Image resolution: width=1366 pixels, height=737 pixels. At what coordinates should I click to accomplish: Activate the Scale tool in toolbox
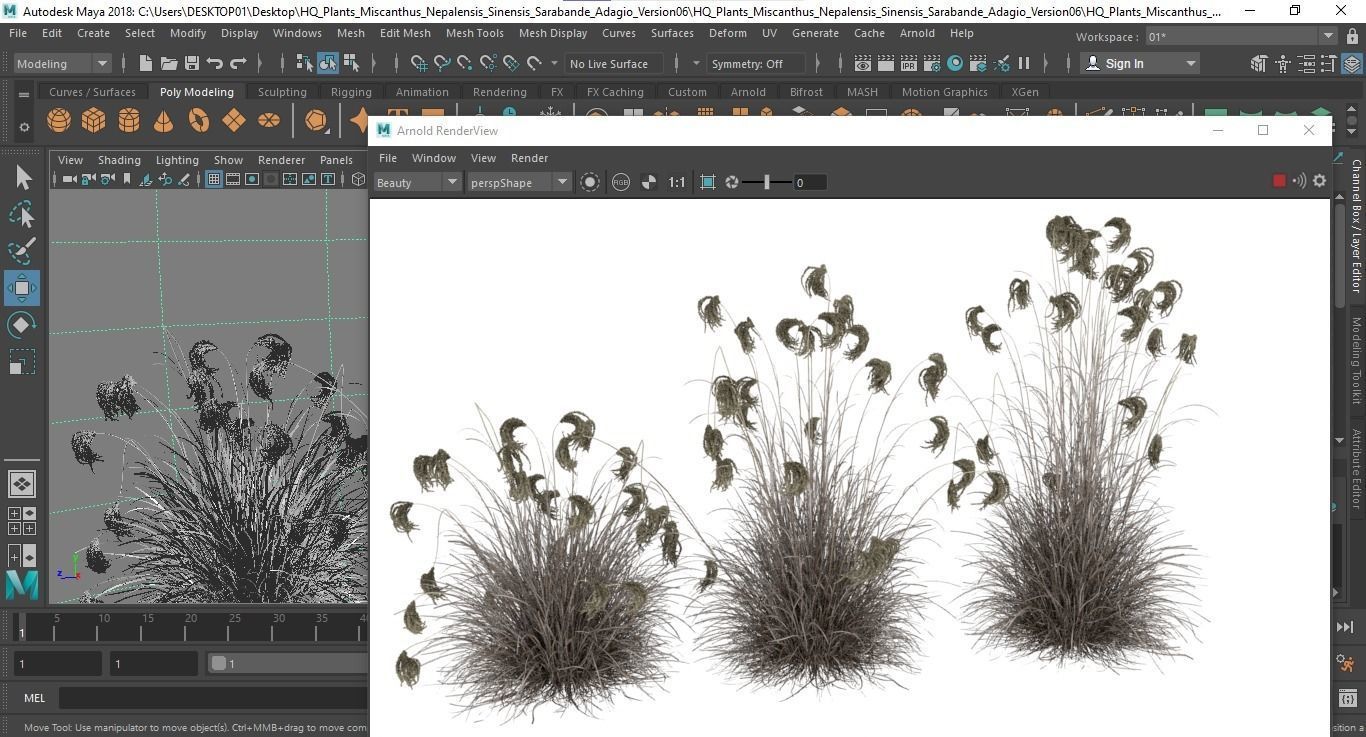22,361
